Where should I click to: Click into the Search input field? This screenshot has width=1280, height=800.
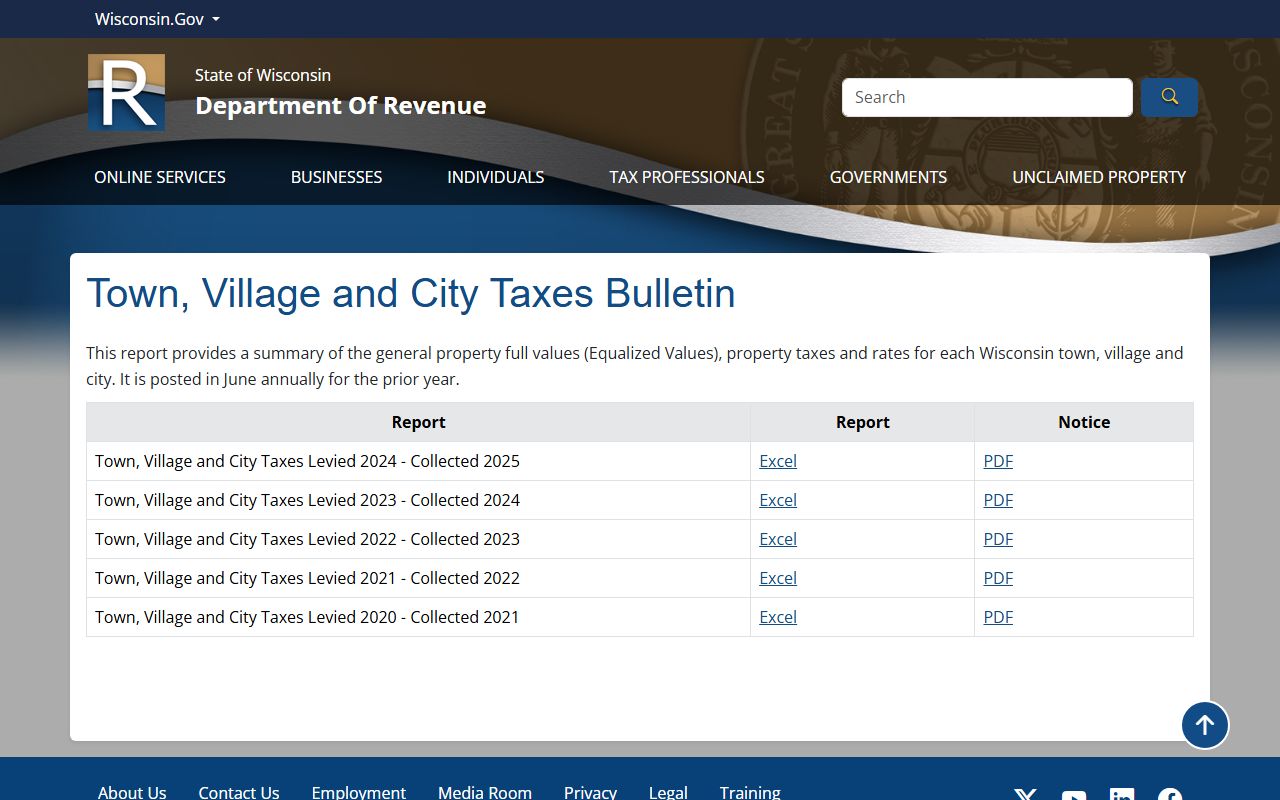tap(987, 97)
